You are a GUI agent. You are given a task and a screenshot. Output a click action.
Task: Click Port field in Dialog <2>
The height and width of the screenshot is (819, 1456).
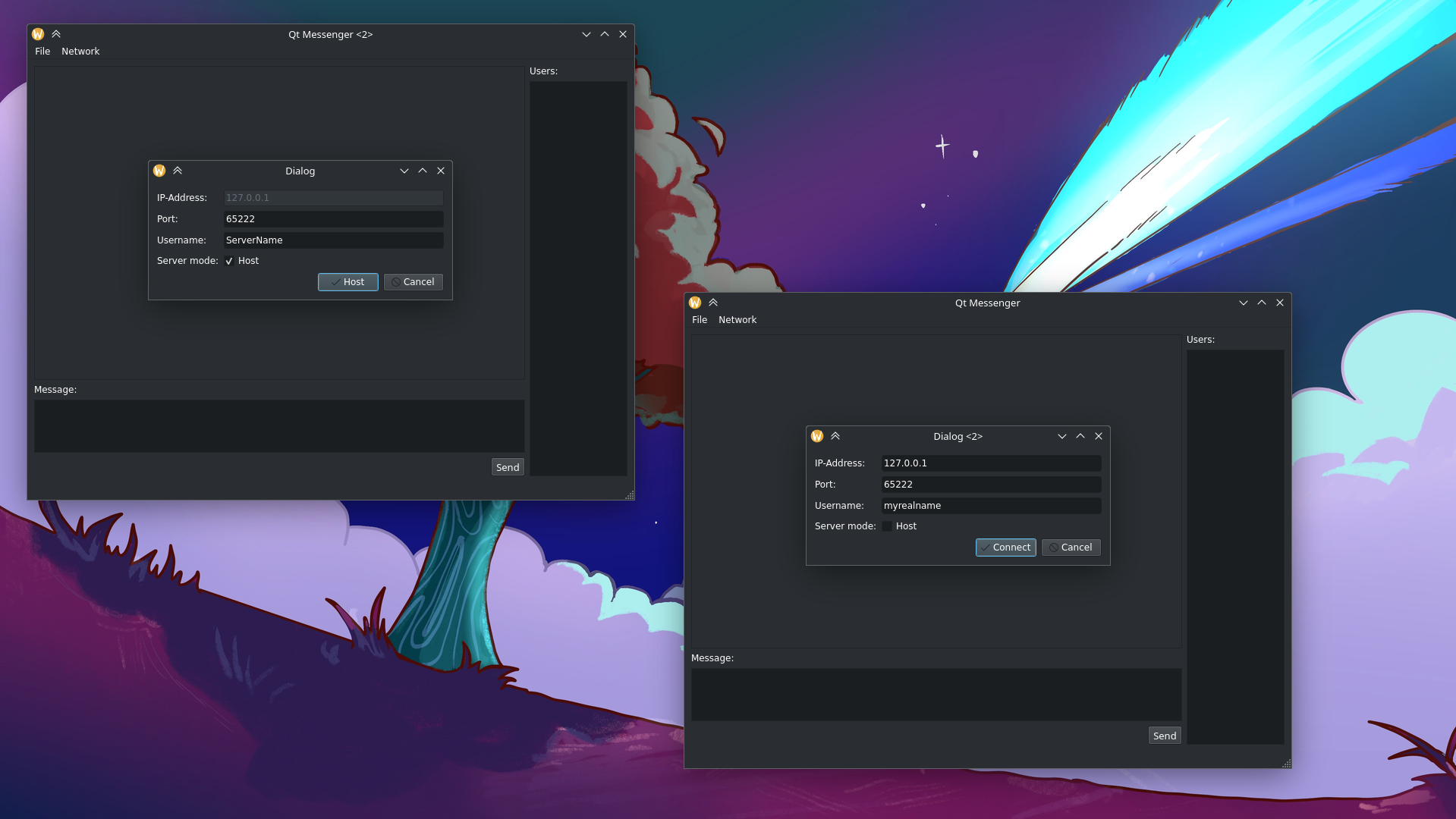[x=992, y=485]
